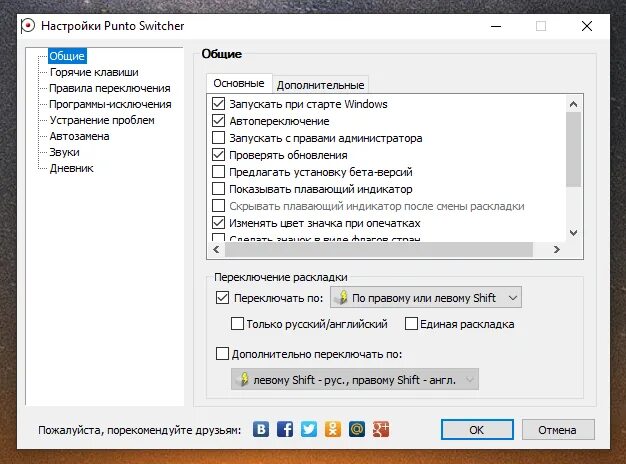
Task: Open 'Звуки' section
Action: (64, 152)
